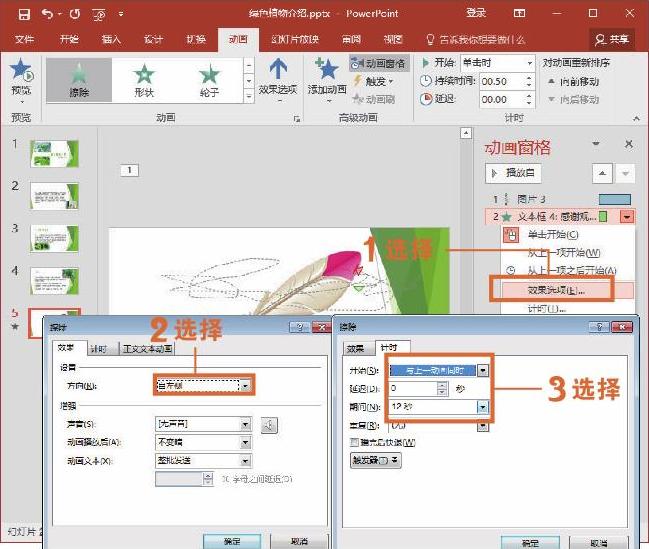The width and height of the screenshot is (649, 549).
Task: Open the 文件 menu tab
Action: (x=24, y=39)
